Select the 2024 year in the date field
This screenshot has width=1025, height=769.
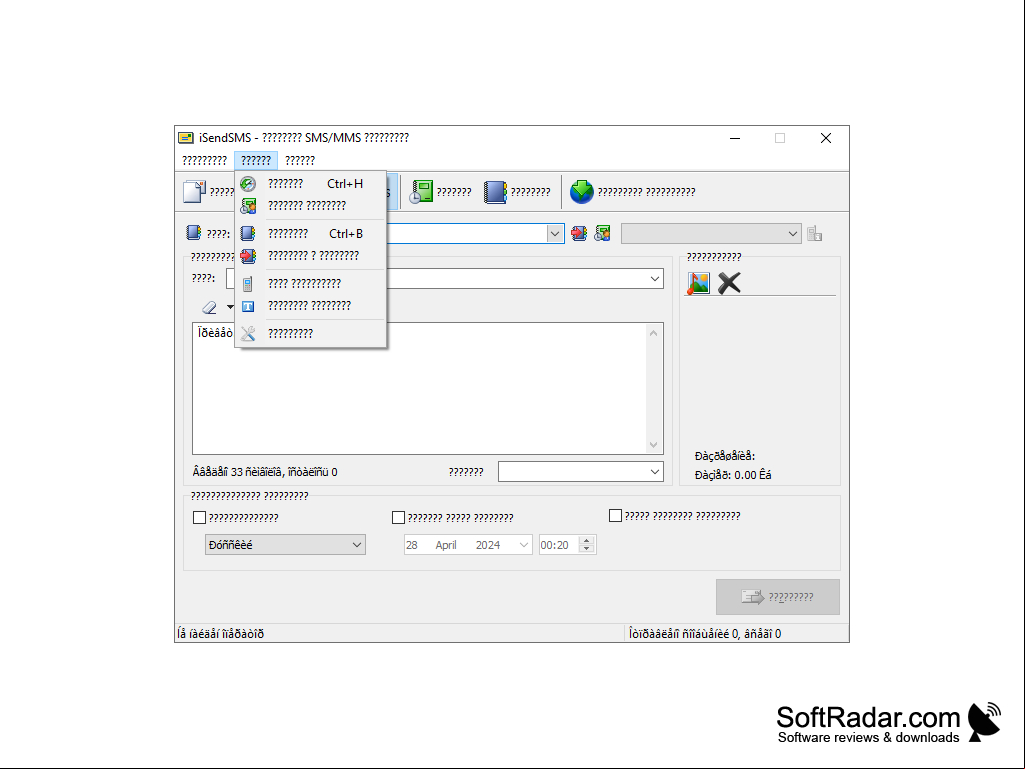[x=488, y=545]
